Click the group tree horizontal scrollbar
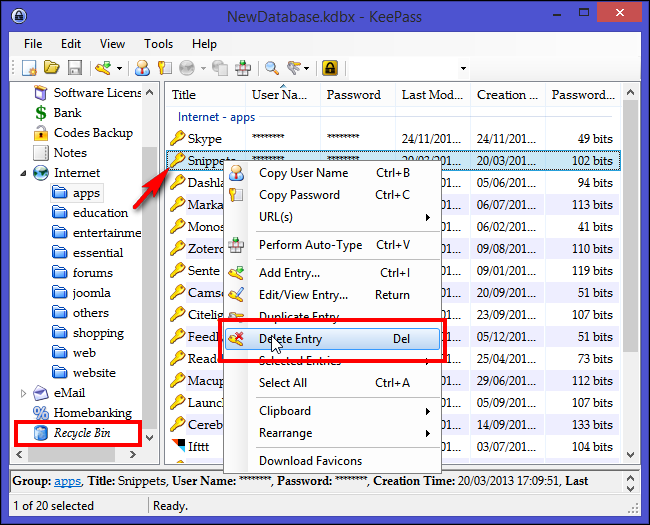Viewport: 650px width, 525px height. click(71, 455)
